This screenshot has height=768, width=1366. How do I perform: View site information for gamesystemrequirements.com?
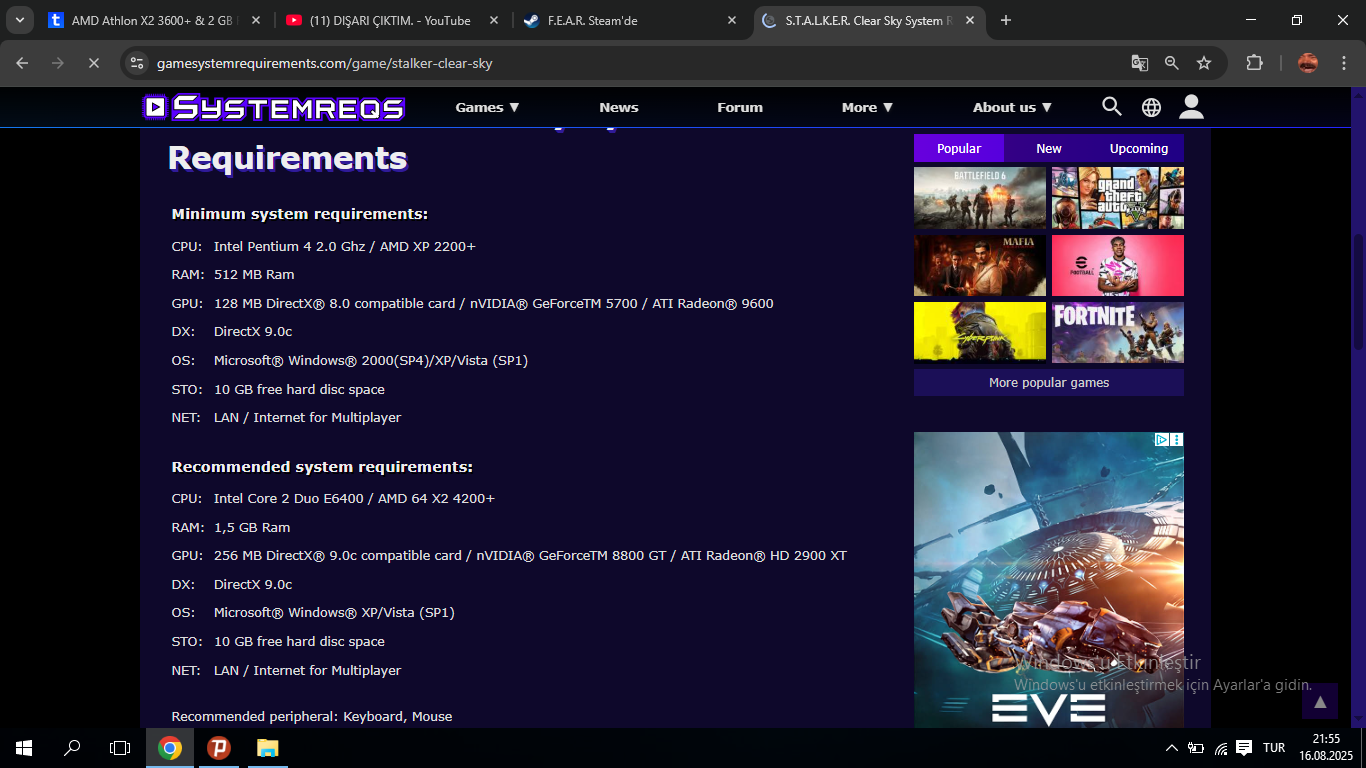(x=137, y=63)
